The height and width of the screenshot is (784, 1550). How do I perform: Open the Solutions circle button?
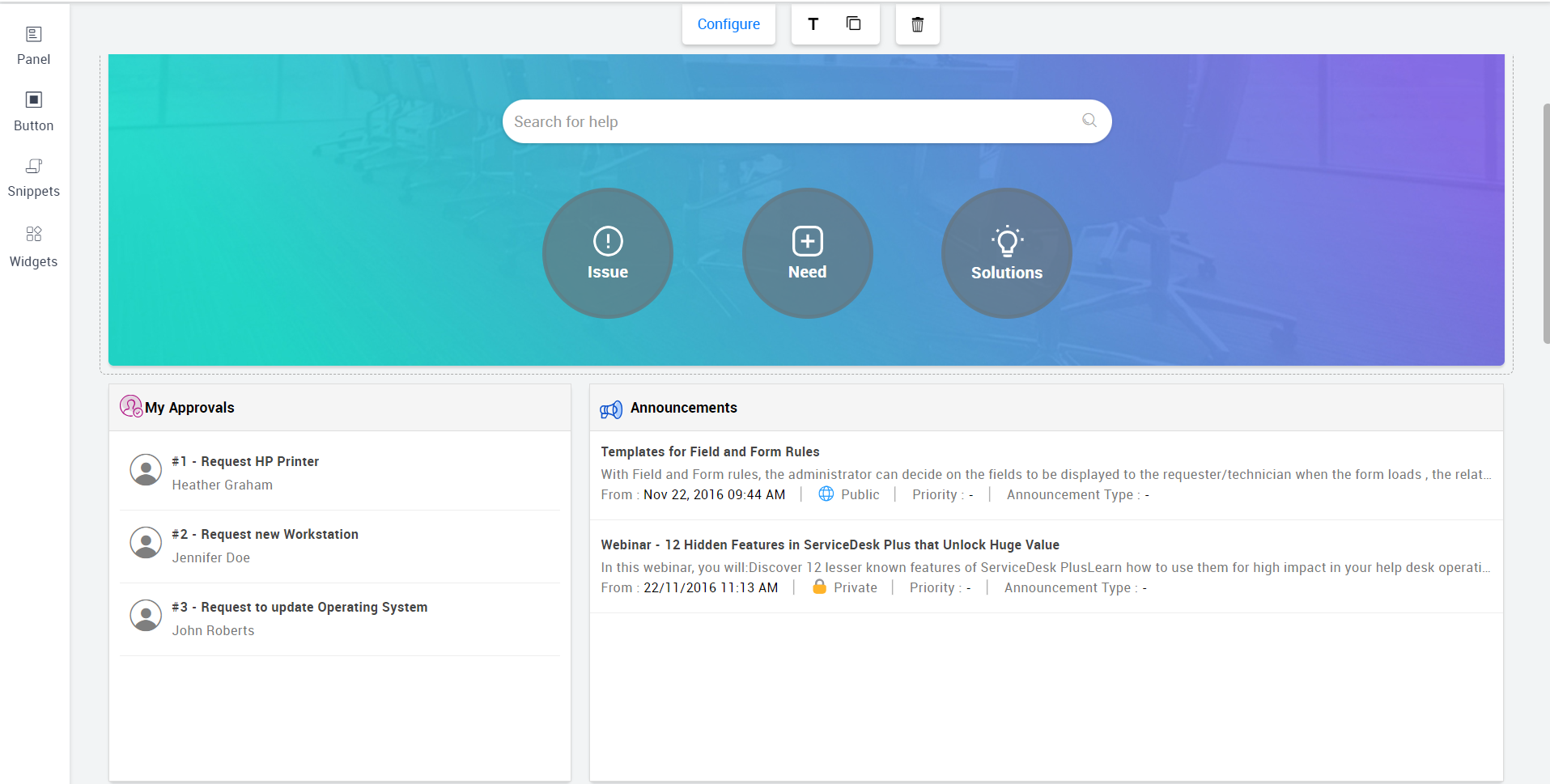click(1006, 253)
